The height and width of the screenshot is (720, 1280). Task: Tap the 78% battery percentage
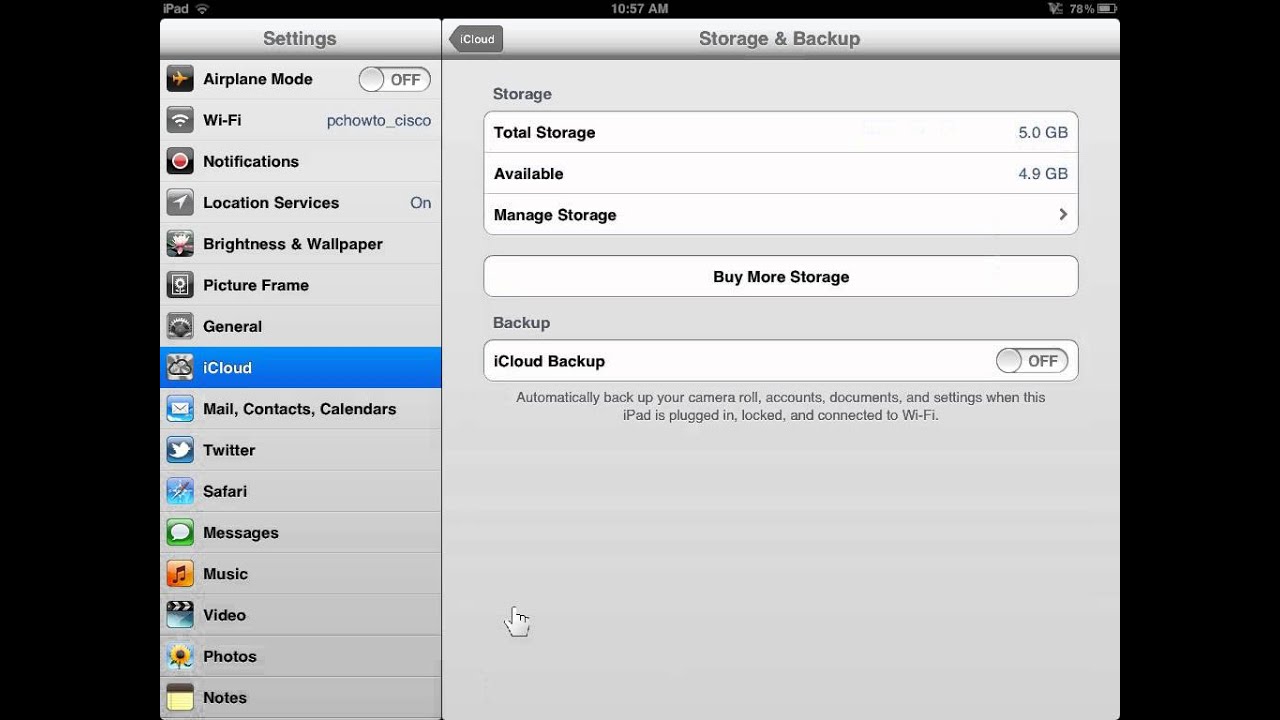point(1081,9)
